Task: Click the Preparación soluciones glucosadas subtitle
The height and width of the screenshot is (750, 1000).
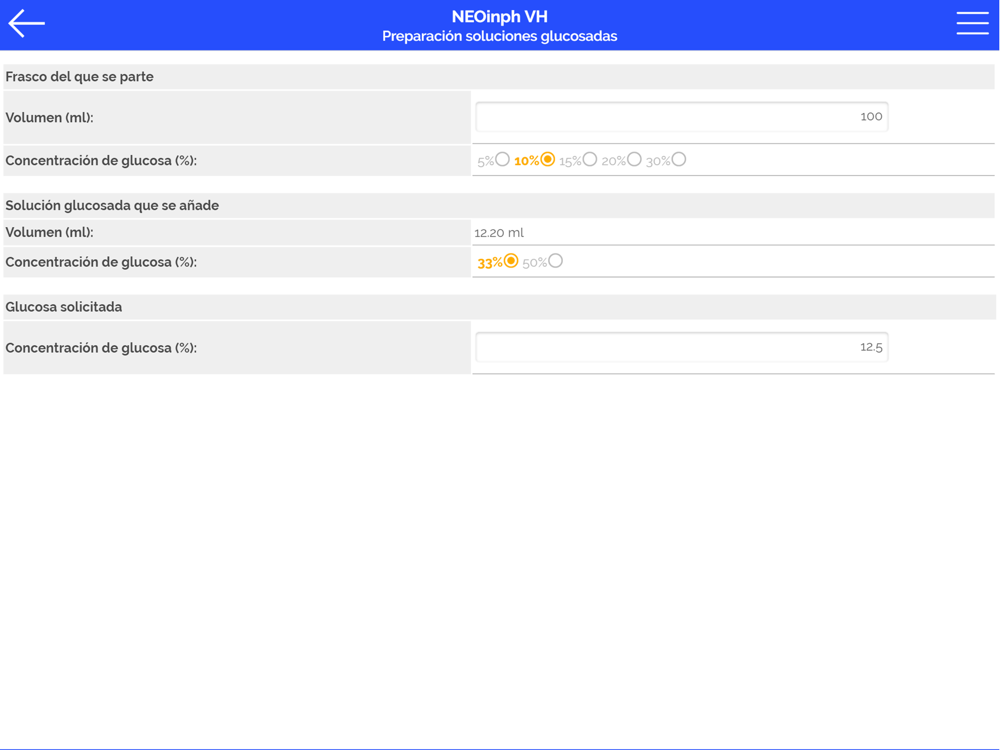Action: [499, 36]
